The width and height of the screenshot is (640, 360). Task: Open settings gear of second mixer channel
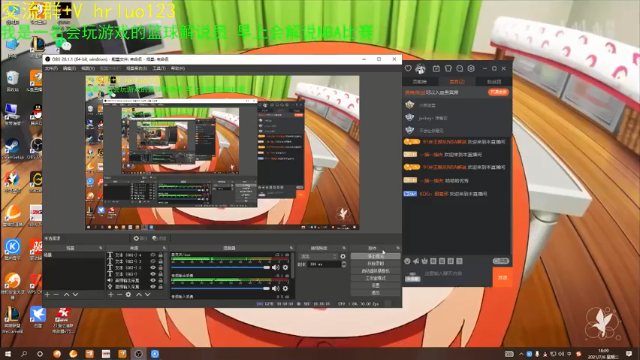[x=285, y=288]
